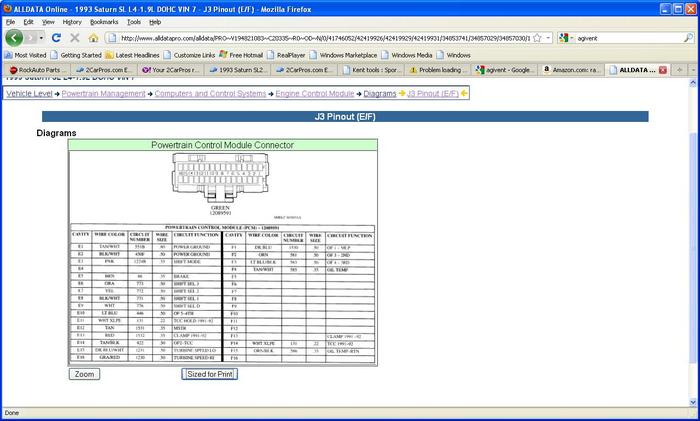Click Computers and Control Systems link

pos(210,93)
